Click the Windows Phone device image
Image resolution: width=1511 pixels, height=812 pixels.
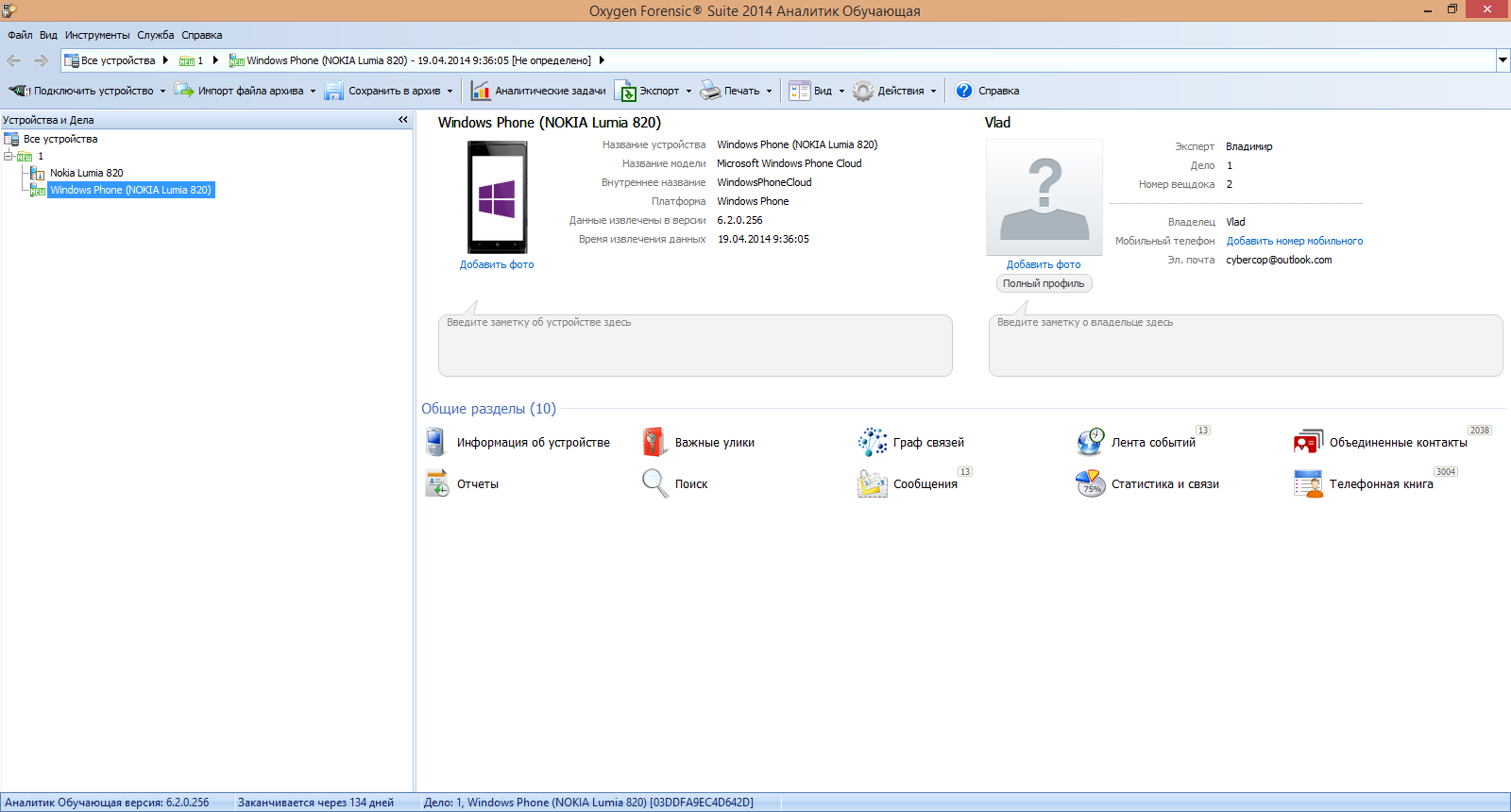click(x=498, y=196)
